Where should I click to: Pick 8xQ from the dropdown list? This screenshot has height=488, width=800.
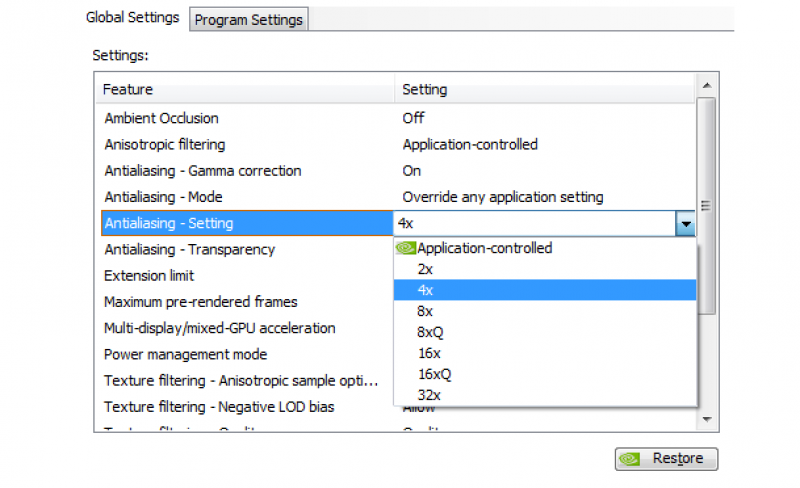tap(431, 332)
